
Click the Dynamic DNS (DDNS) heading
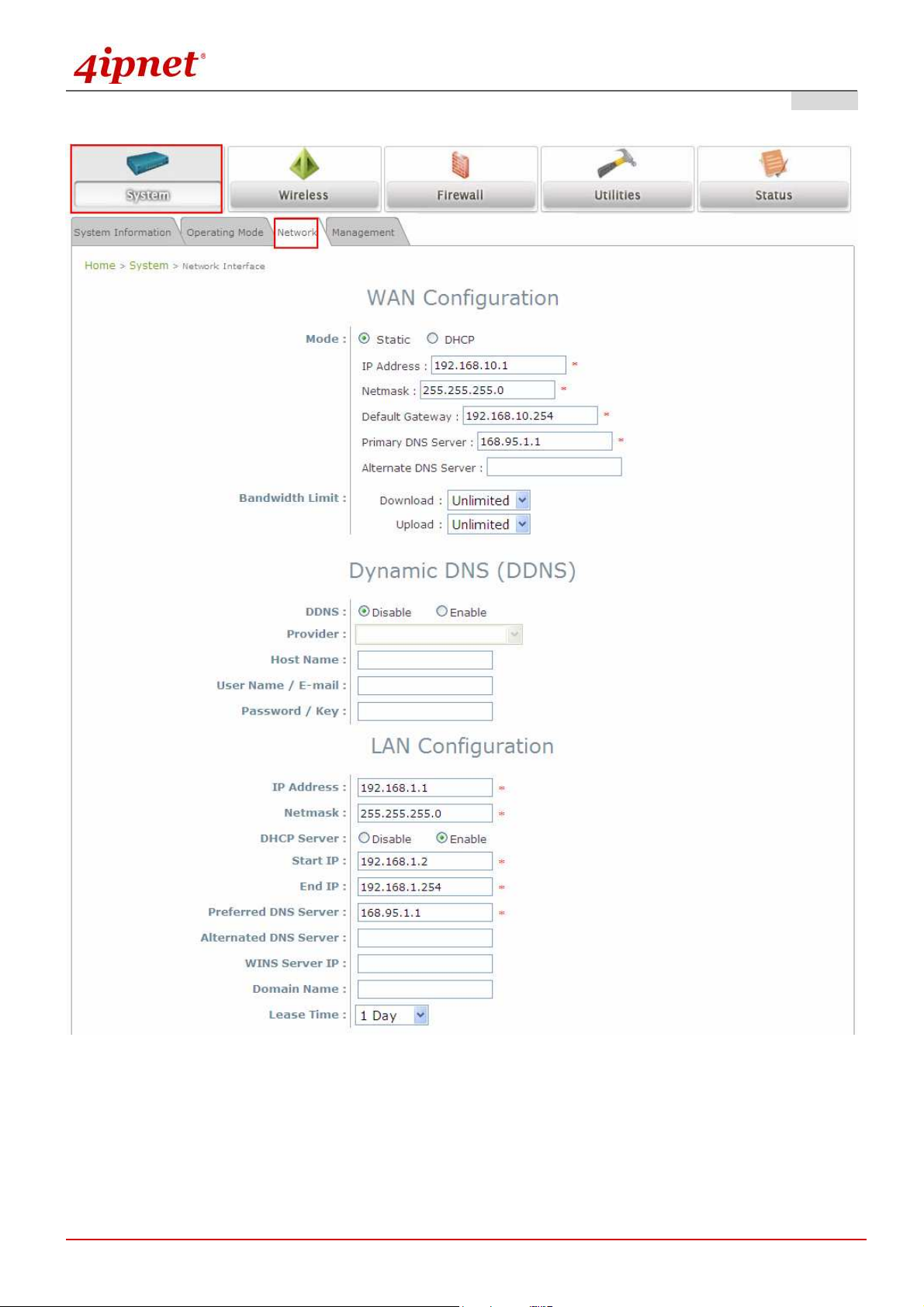(x=462, y=571)
